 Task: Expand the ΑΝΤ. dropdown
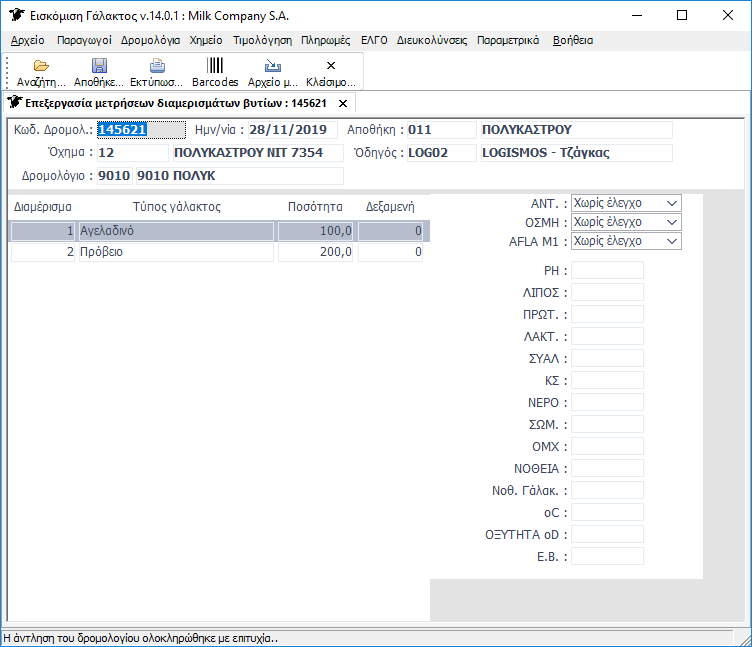[671, 203]
